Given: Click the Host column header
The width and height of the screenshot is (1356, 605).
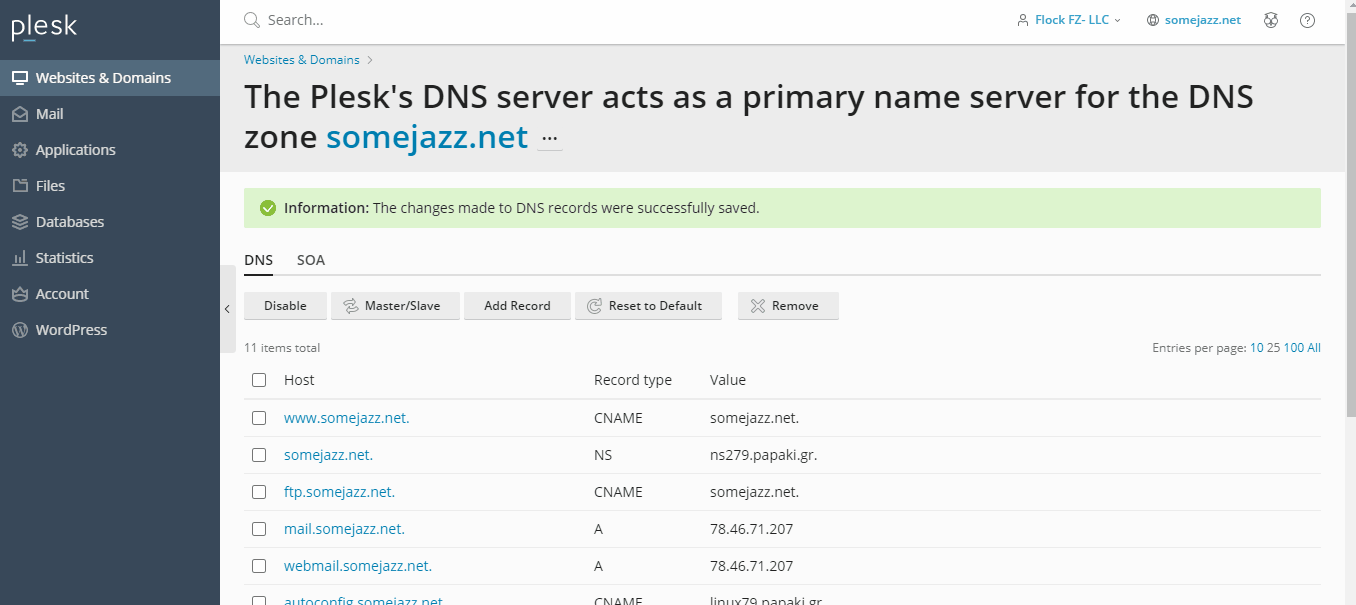Looking at the screenshot, I should 299,380.
